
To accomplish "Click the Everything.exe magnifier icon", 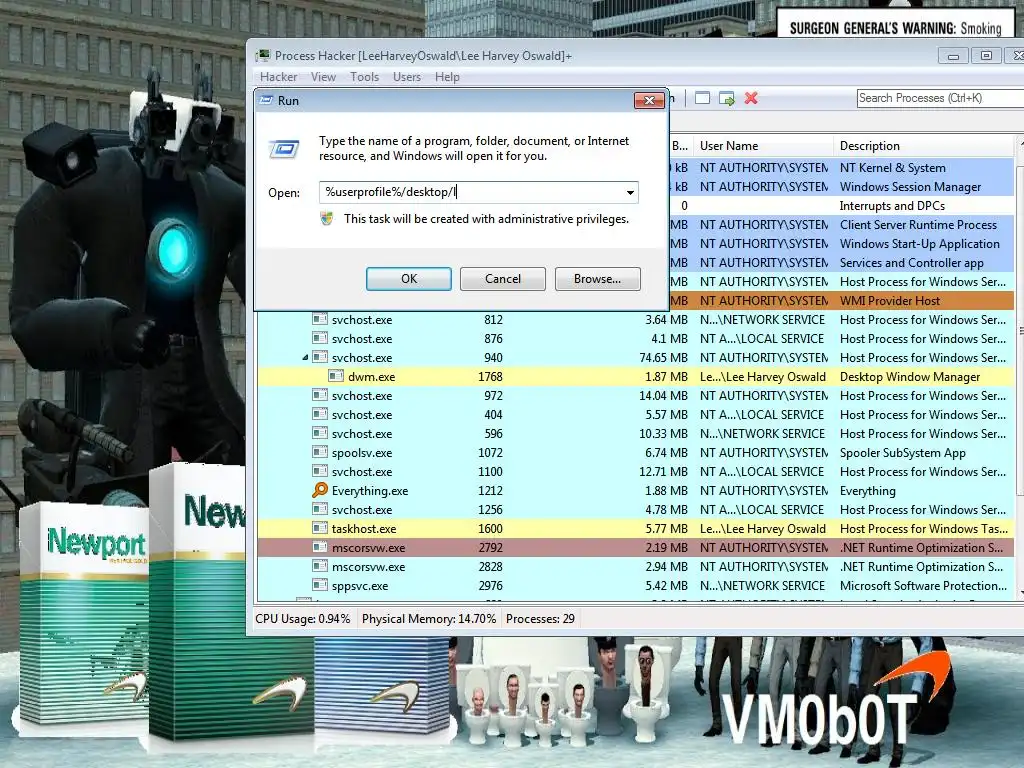I will [319, 490].
